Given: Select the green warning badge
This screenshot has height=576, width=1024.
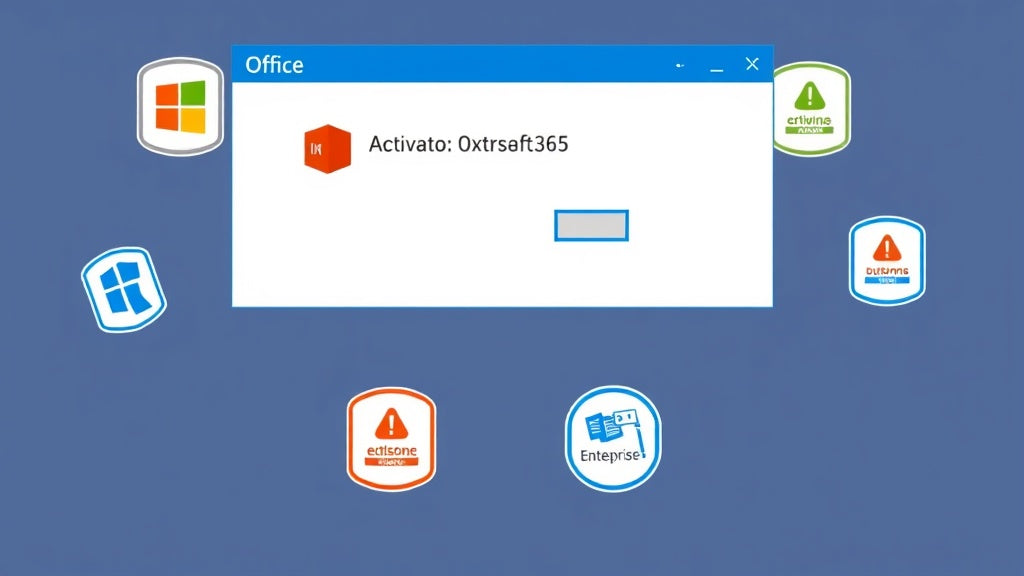Looking at the screenshot, I should [810, 109].
